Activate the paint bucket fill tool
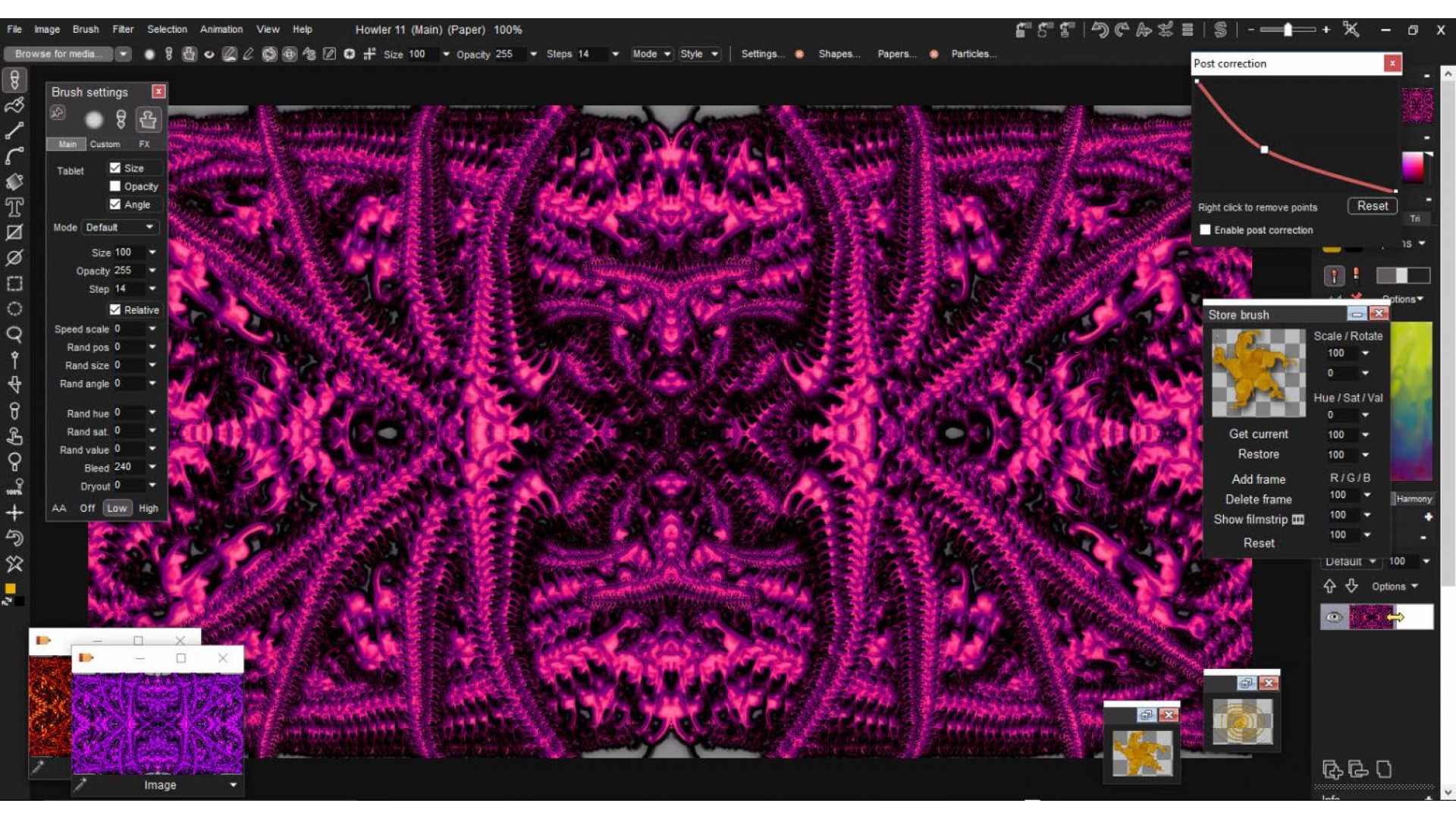This screenshot has height=819, width=1456. tap(14, 182)
